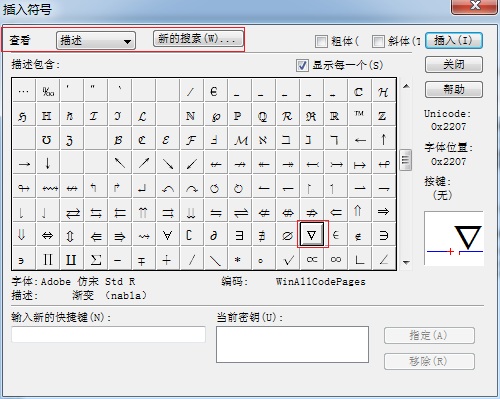Viewport: 500px width, 399px height.
Task: Pick the summation ∑ symbol
Action: coord(96,259)
